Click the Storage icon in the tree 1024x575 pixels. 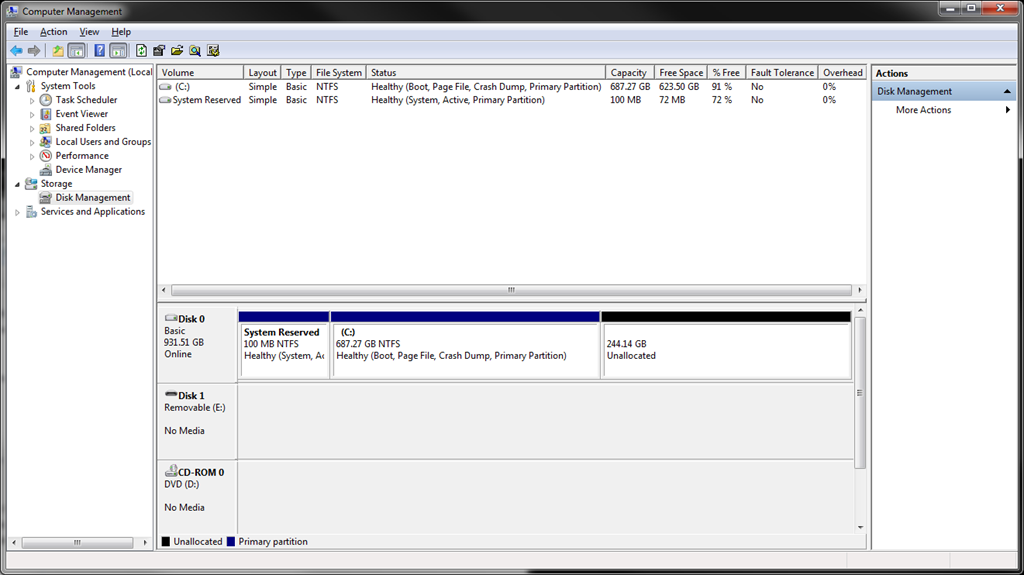(x=31, y=184)
